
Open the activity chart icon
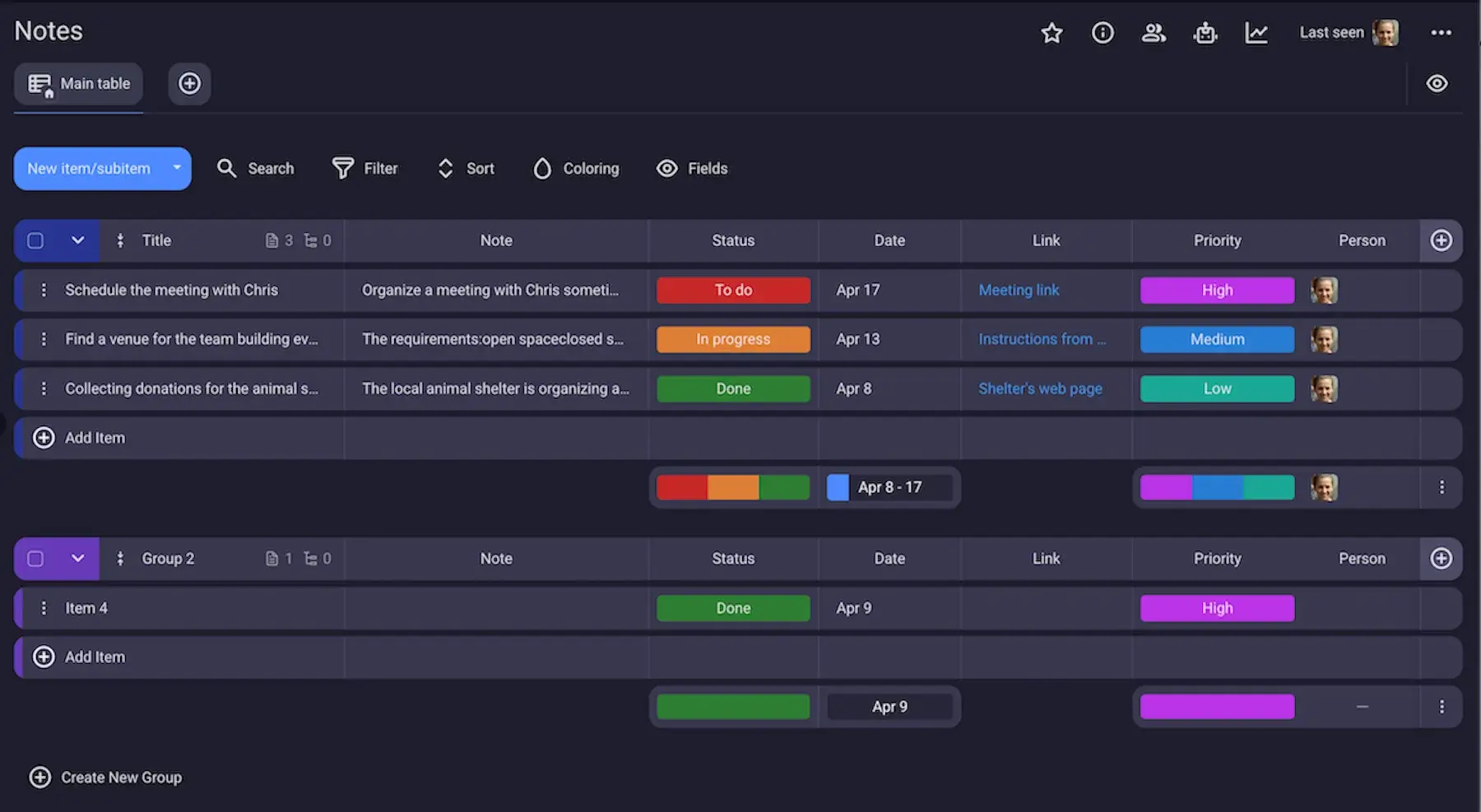click(x=1256, y=33)
